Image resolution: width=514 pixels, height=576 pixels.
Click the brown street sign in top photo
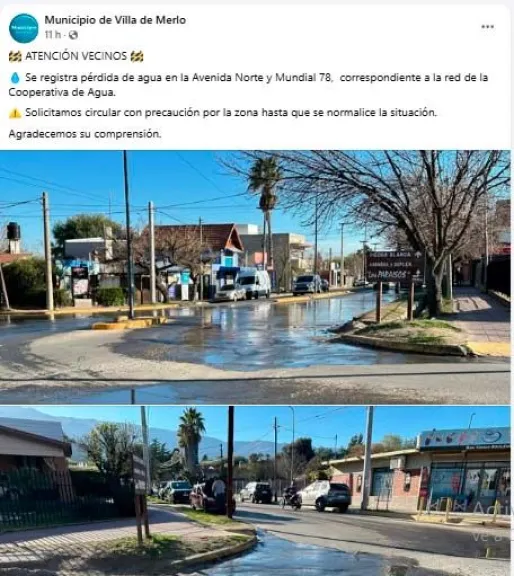point(395,266)
